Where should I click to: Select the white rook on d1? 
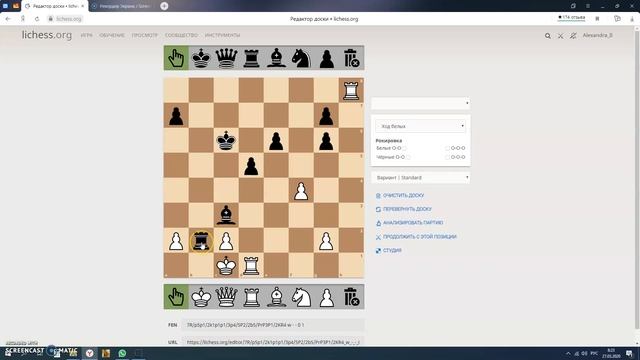click(x=251, y=265)
